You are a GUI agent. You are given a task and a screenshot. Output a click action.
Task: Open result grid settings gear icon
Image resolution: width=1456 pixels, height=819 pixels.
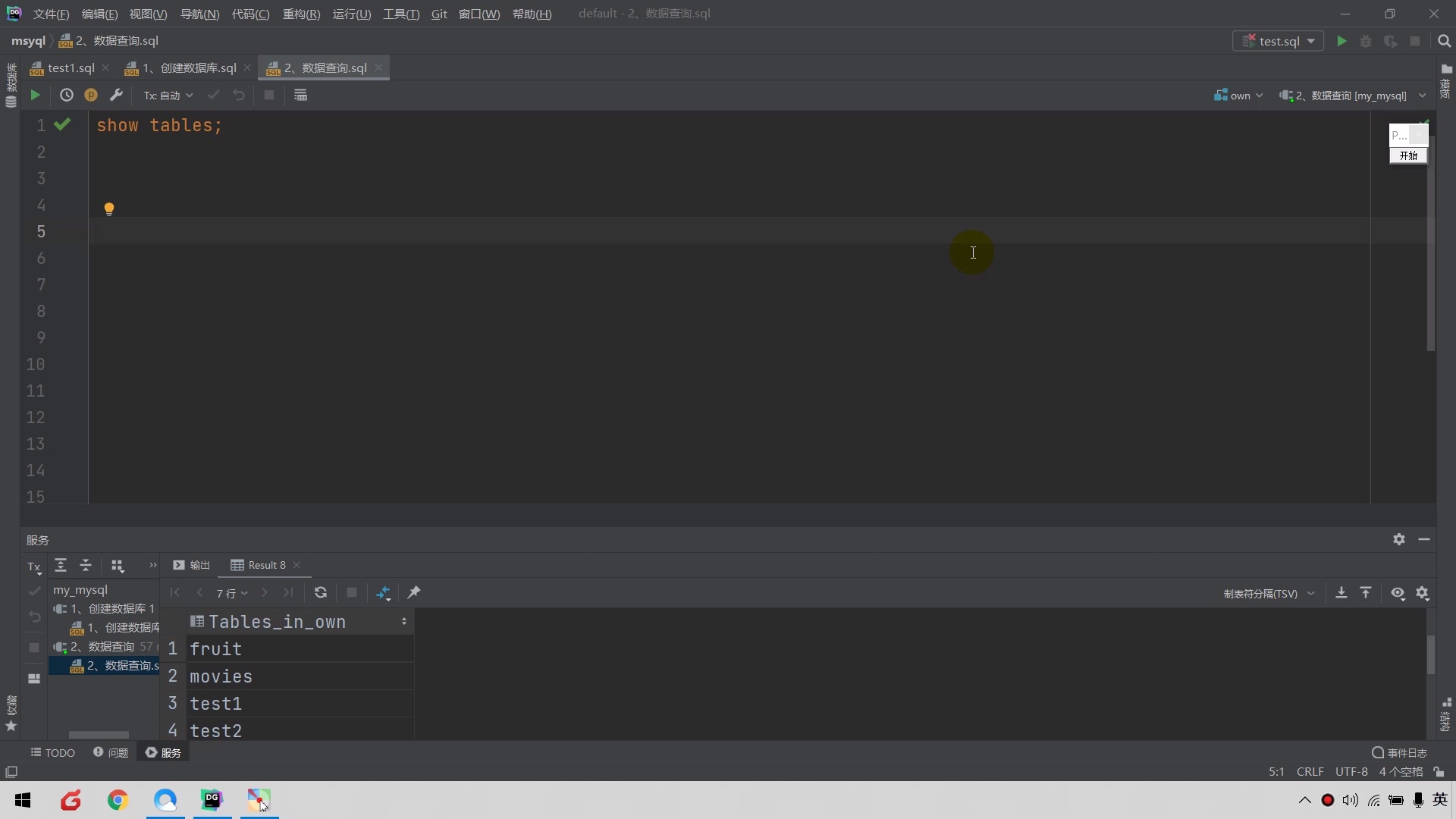pyautogui.click(x=1424, y=594)
